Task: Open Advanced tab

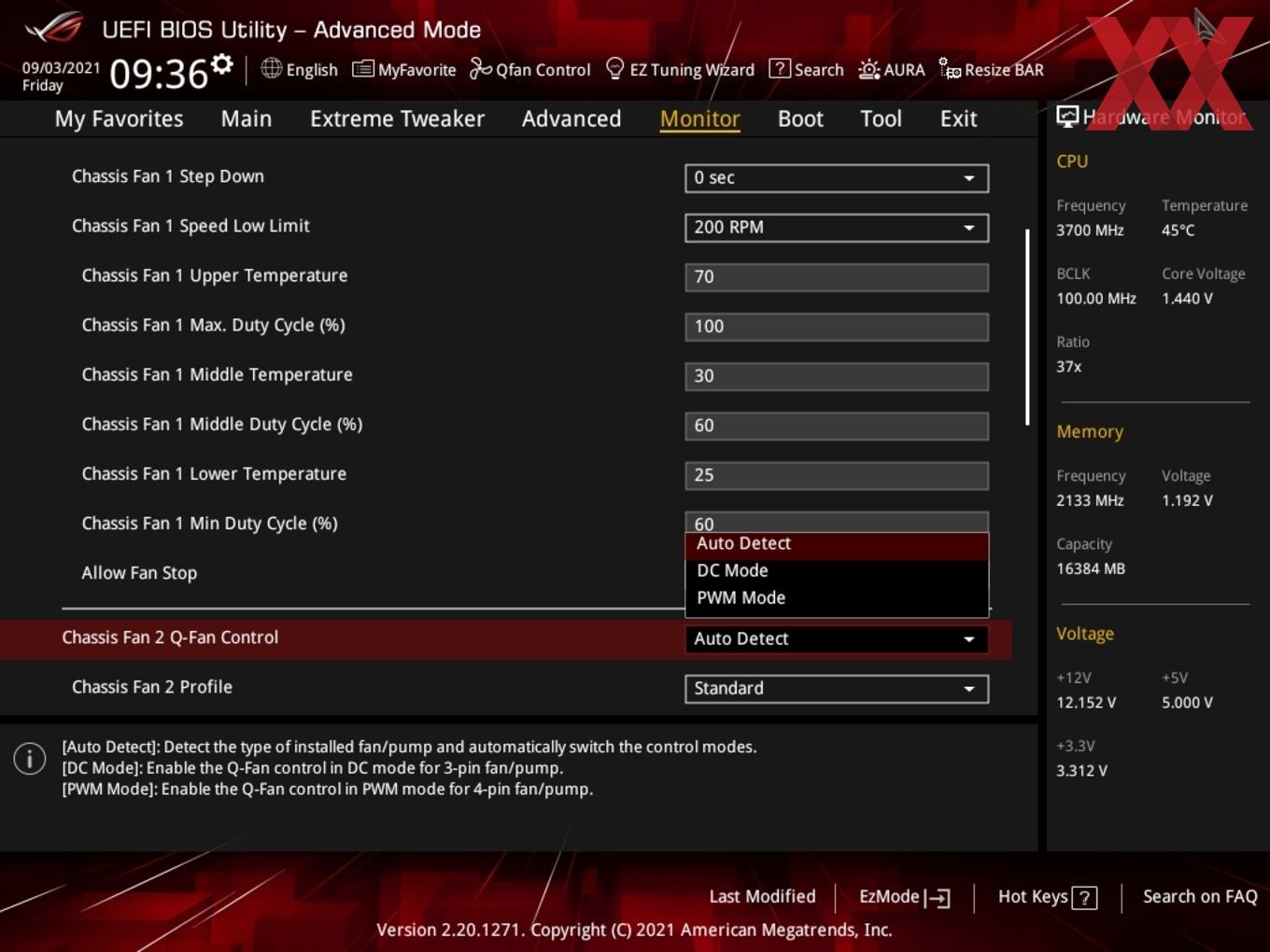Action: pos(571,119)
